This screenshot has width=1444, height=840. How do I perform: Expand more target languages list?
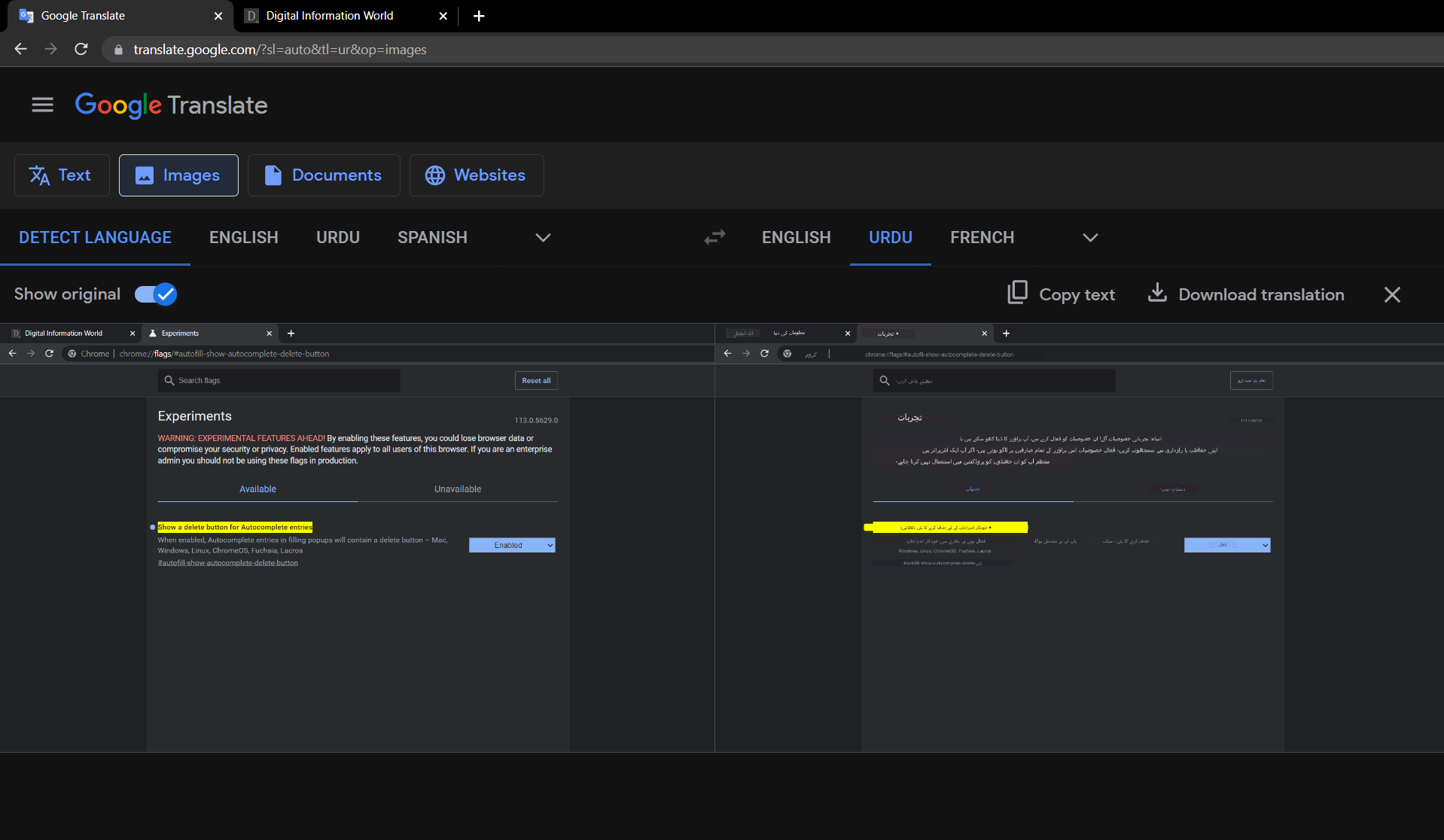(x=1090, y=238)
